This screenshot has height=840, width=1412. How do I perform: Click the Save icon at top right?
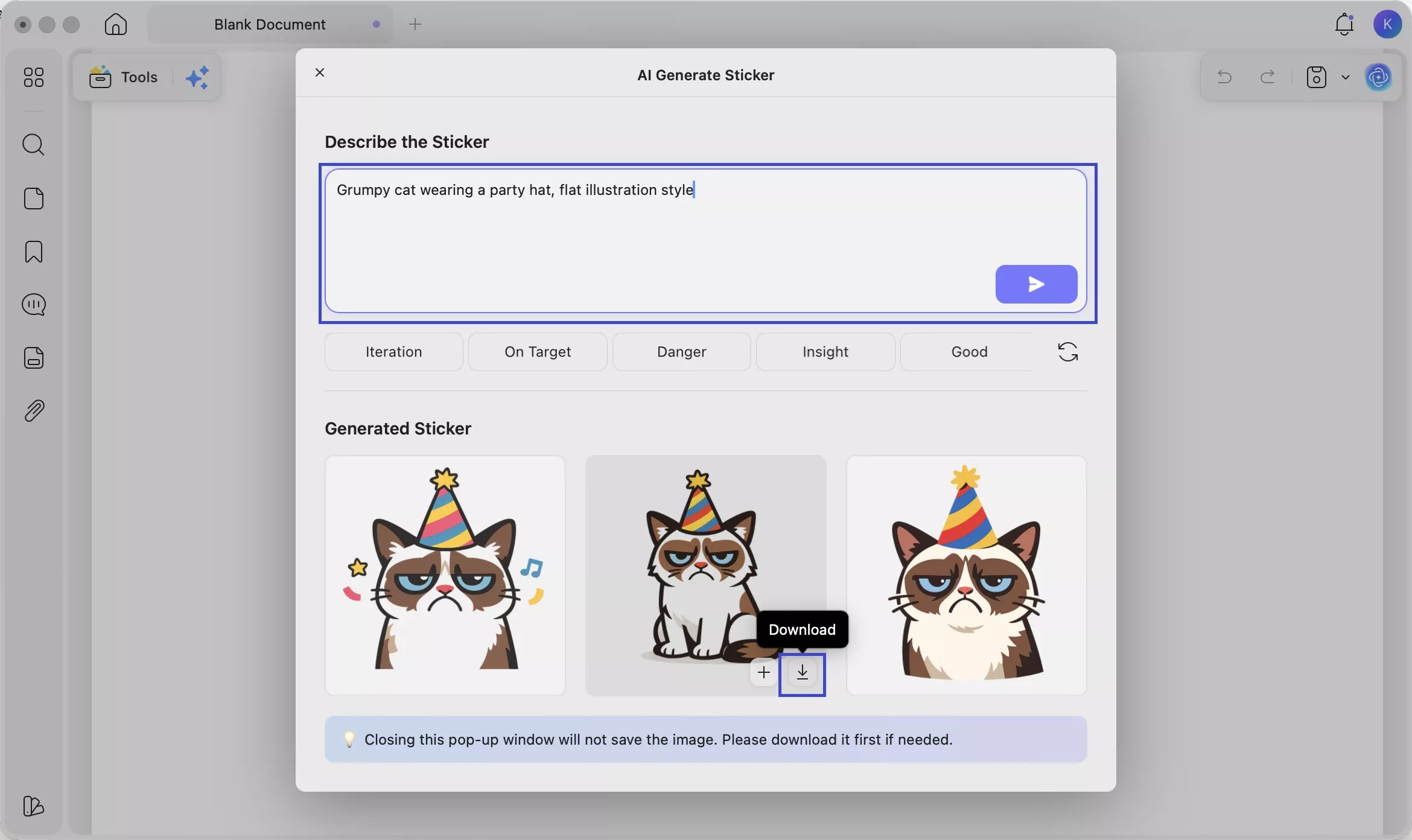point(1315,77)
